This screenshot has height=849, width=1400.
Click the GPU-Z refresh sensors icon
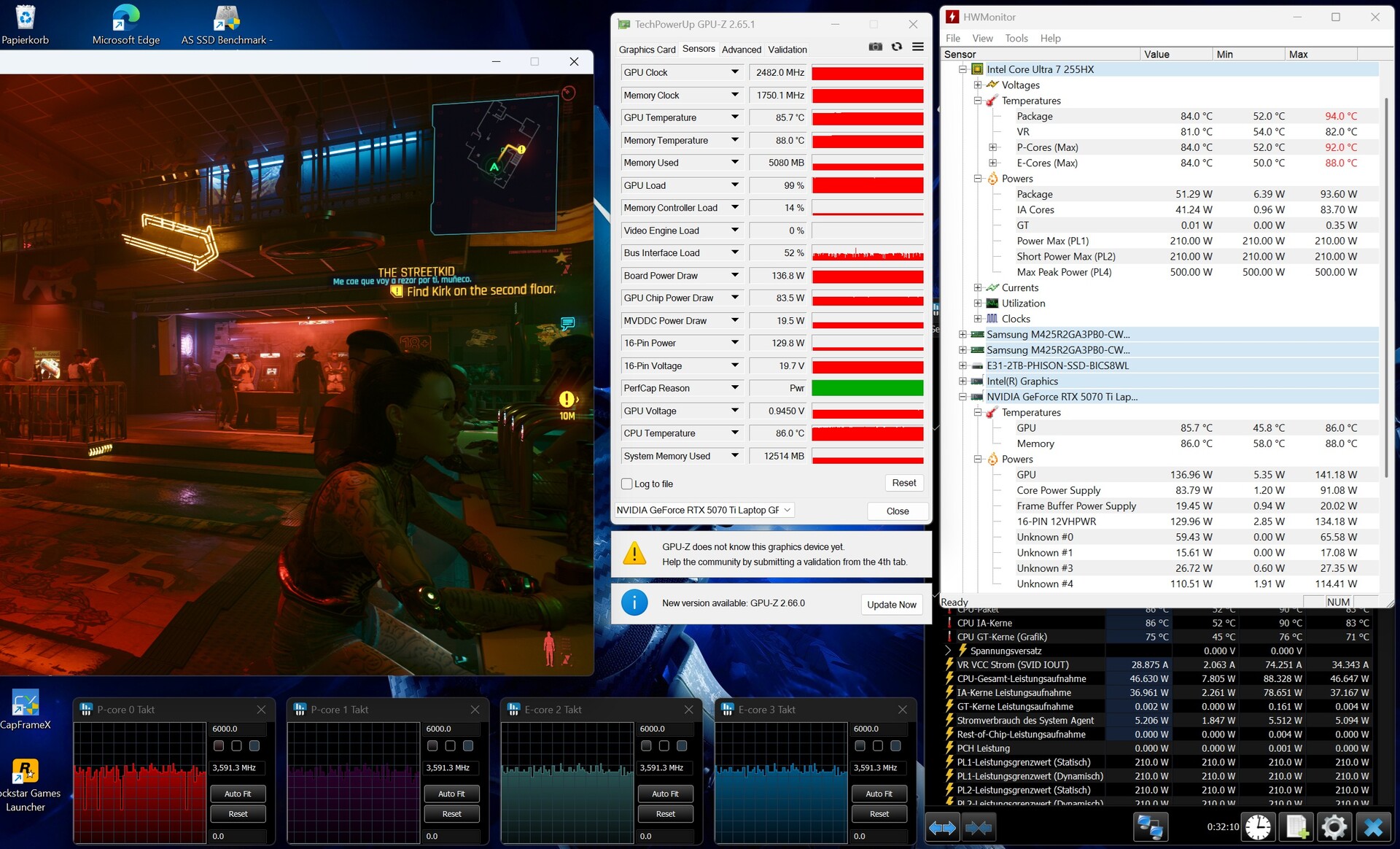tap(897, 47)
